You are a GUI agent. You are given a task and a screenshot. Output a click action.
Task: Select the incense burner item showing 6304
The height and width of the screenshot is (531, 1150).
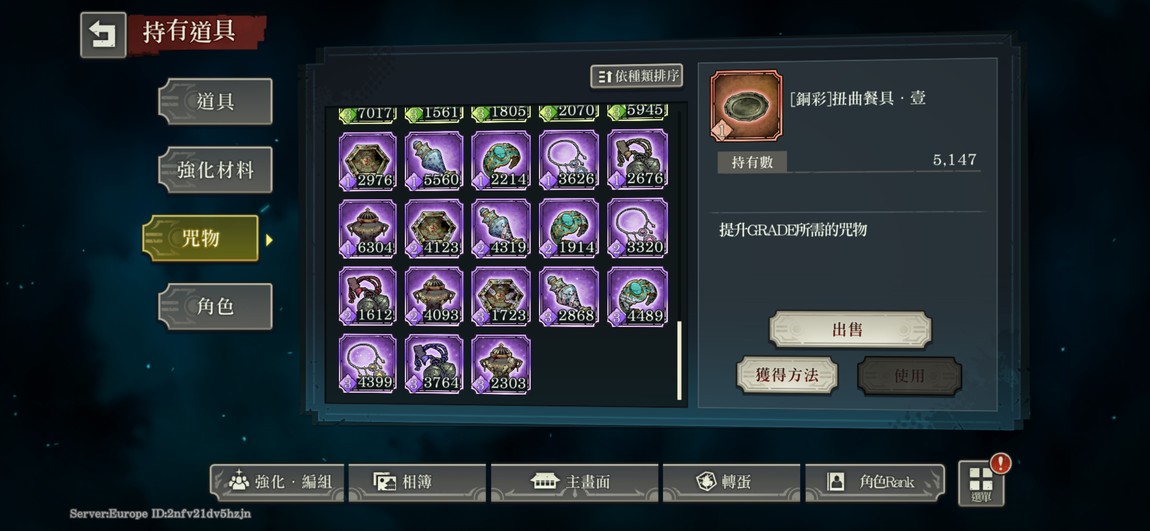pyautogui.click(x=367, y=228)
